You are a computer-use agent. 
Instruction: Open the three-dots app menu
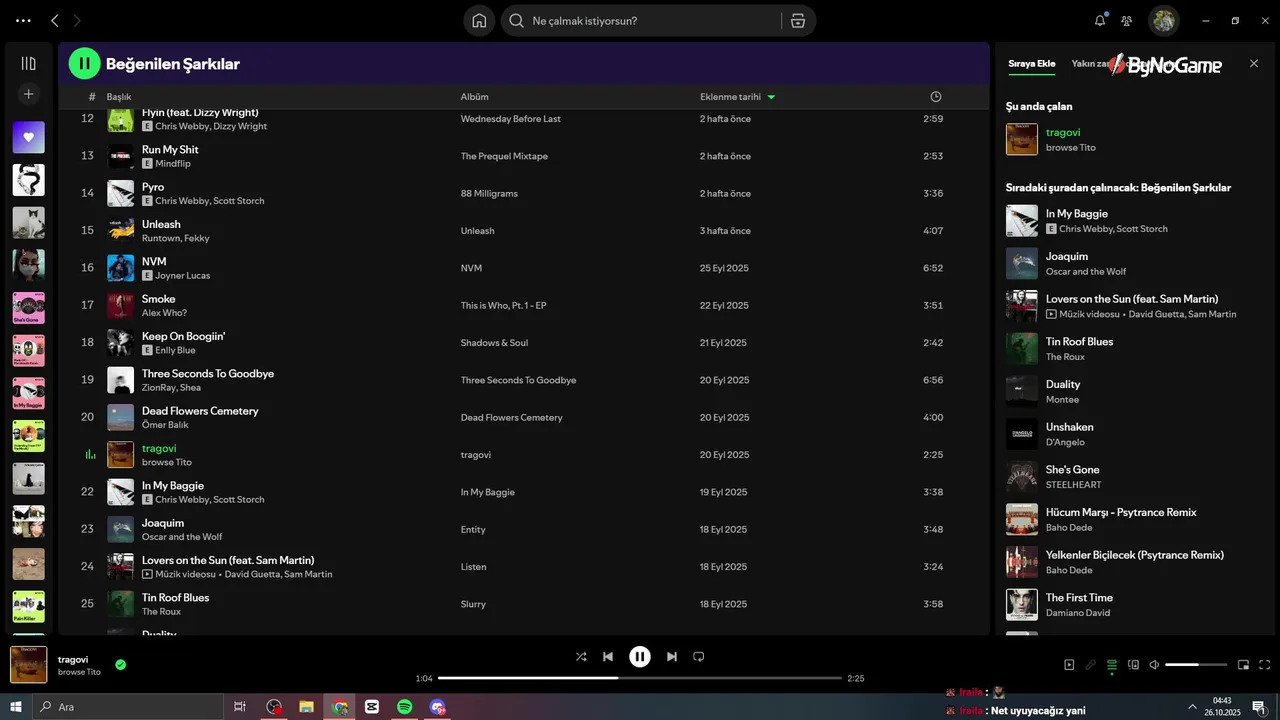(x=23, y=20)
